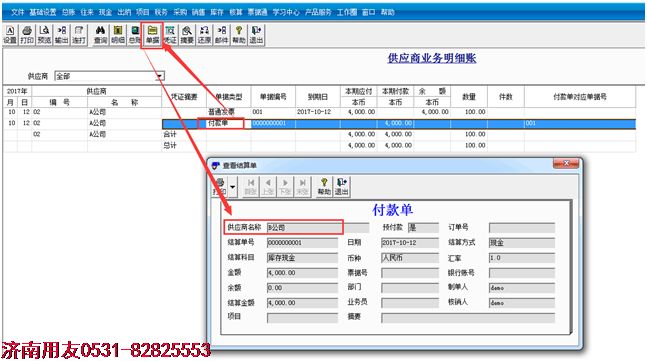Image resolution: width=647 pixels, height=361 pixels.
Task: Click the 合计 subtotal row label
Action: 170,134
